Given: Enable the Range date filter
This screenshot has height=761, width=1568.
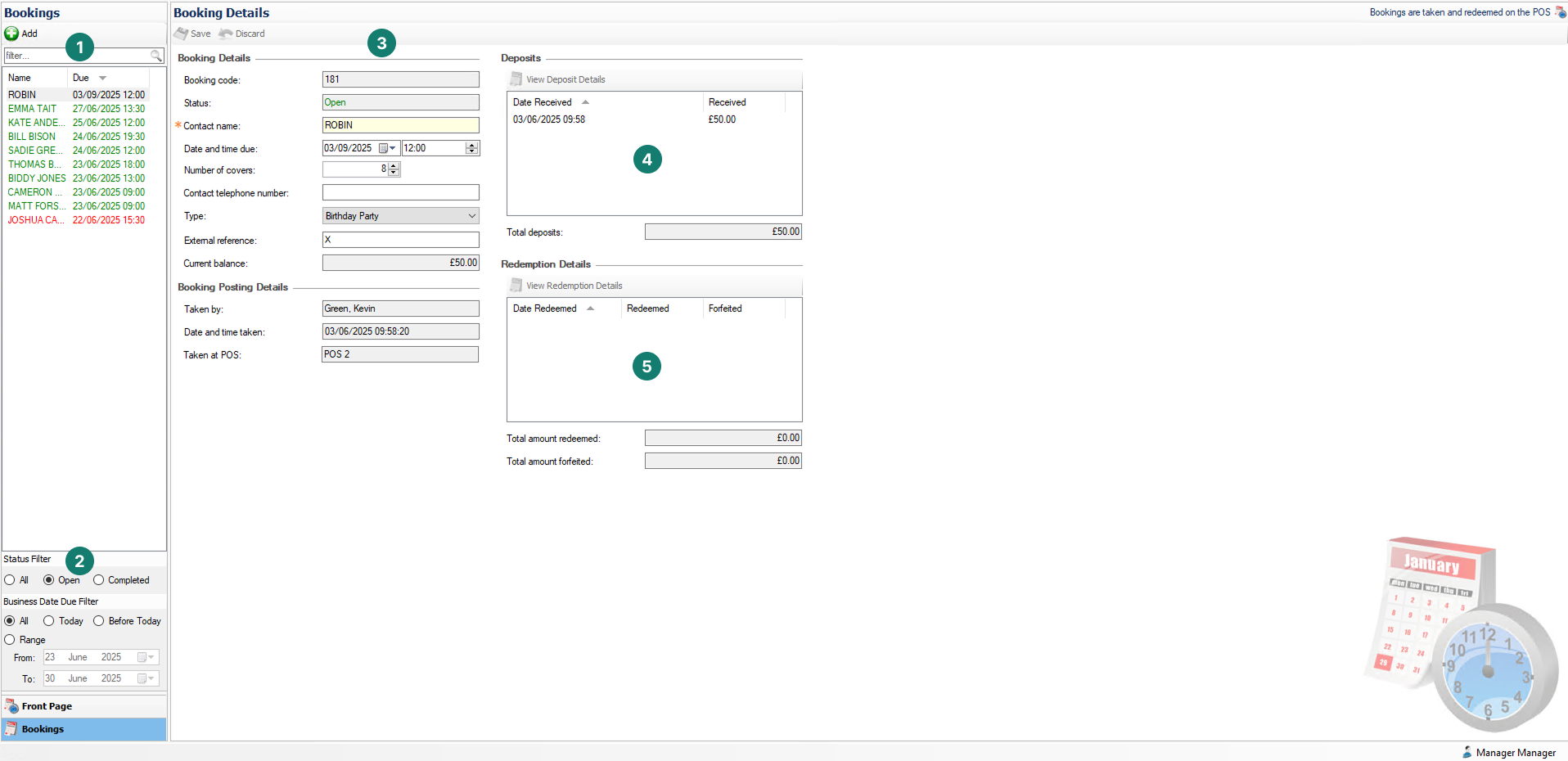Looking at the screenshot, I should pos(10,640).
